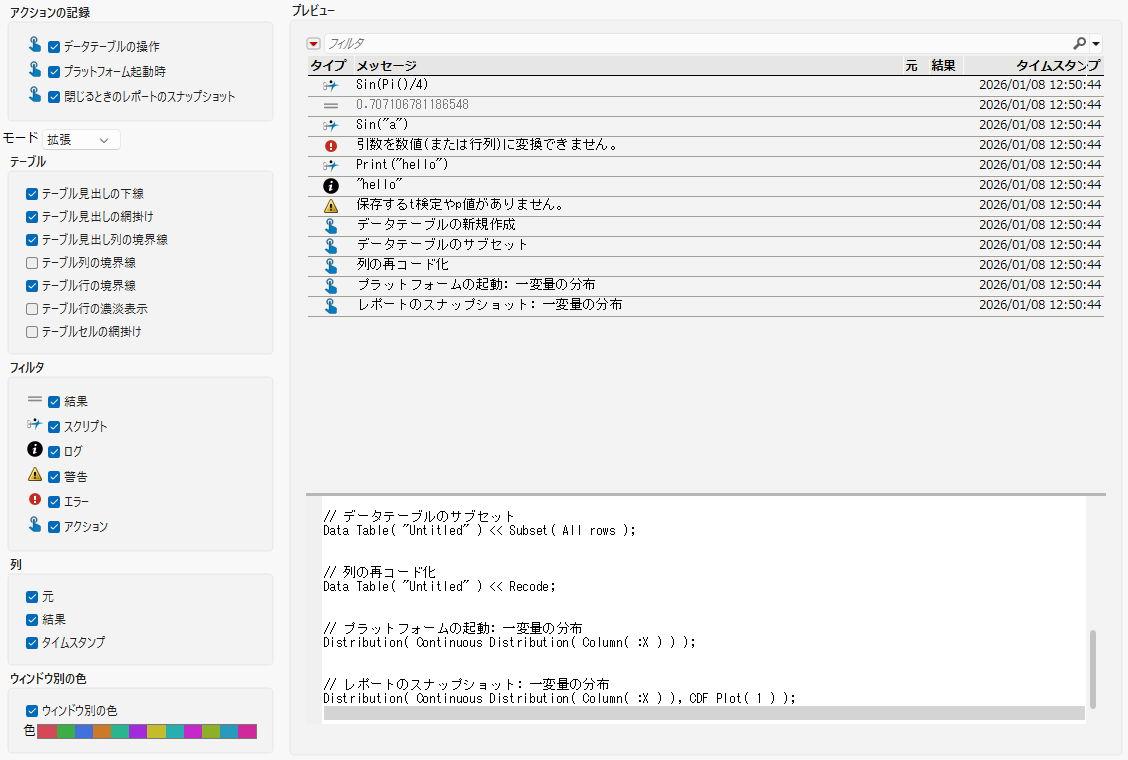Pick the blue window color swatch
Screen dimensions: 1128x760
click(x=83, y=731)
